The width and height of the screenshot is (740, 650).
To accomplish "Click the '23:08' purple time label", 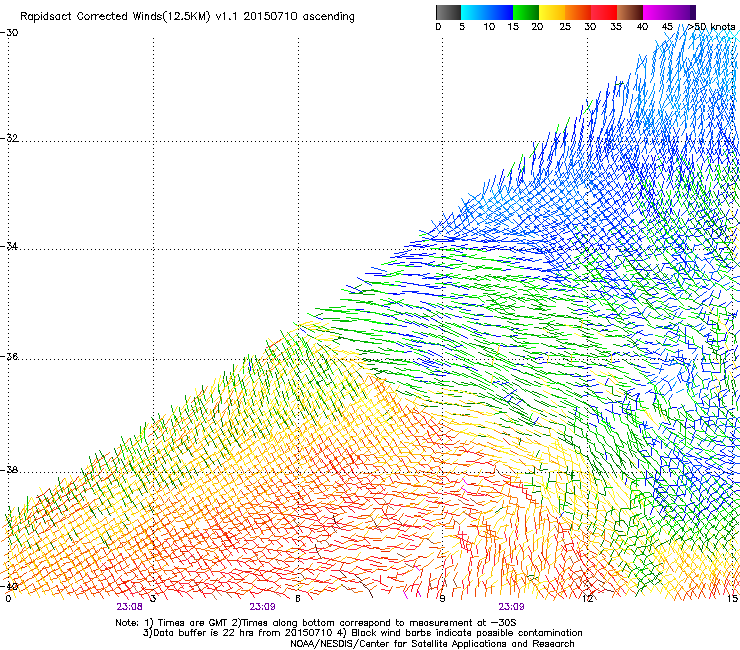I will point(130,607).
